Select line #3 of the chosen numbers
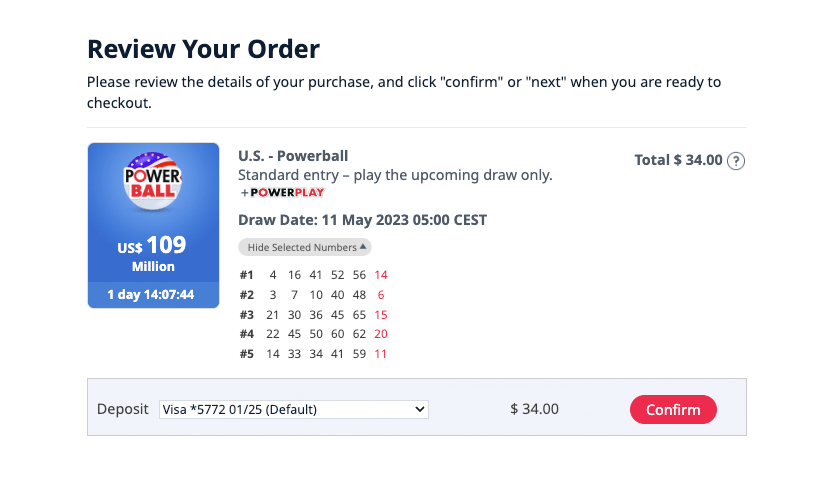Viewport: 820px width, 501px height. 314,315
